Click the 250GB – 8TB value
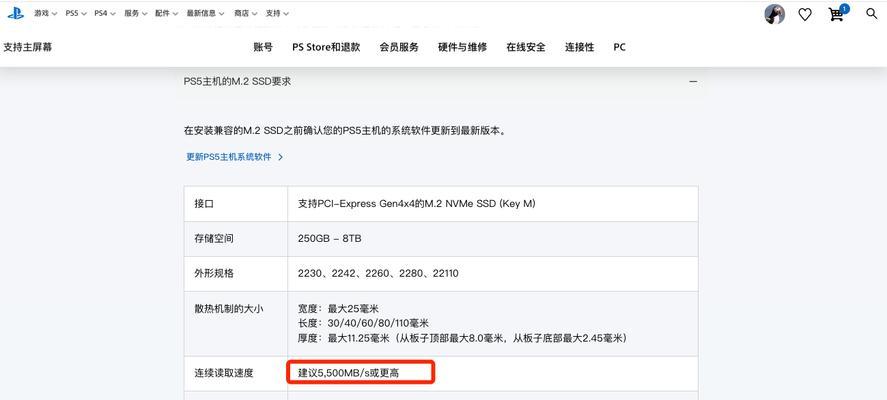 [329, 239]
